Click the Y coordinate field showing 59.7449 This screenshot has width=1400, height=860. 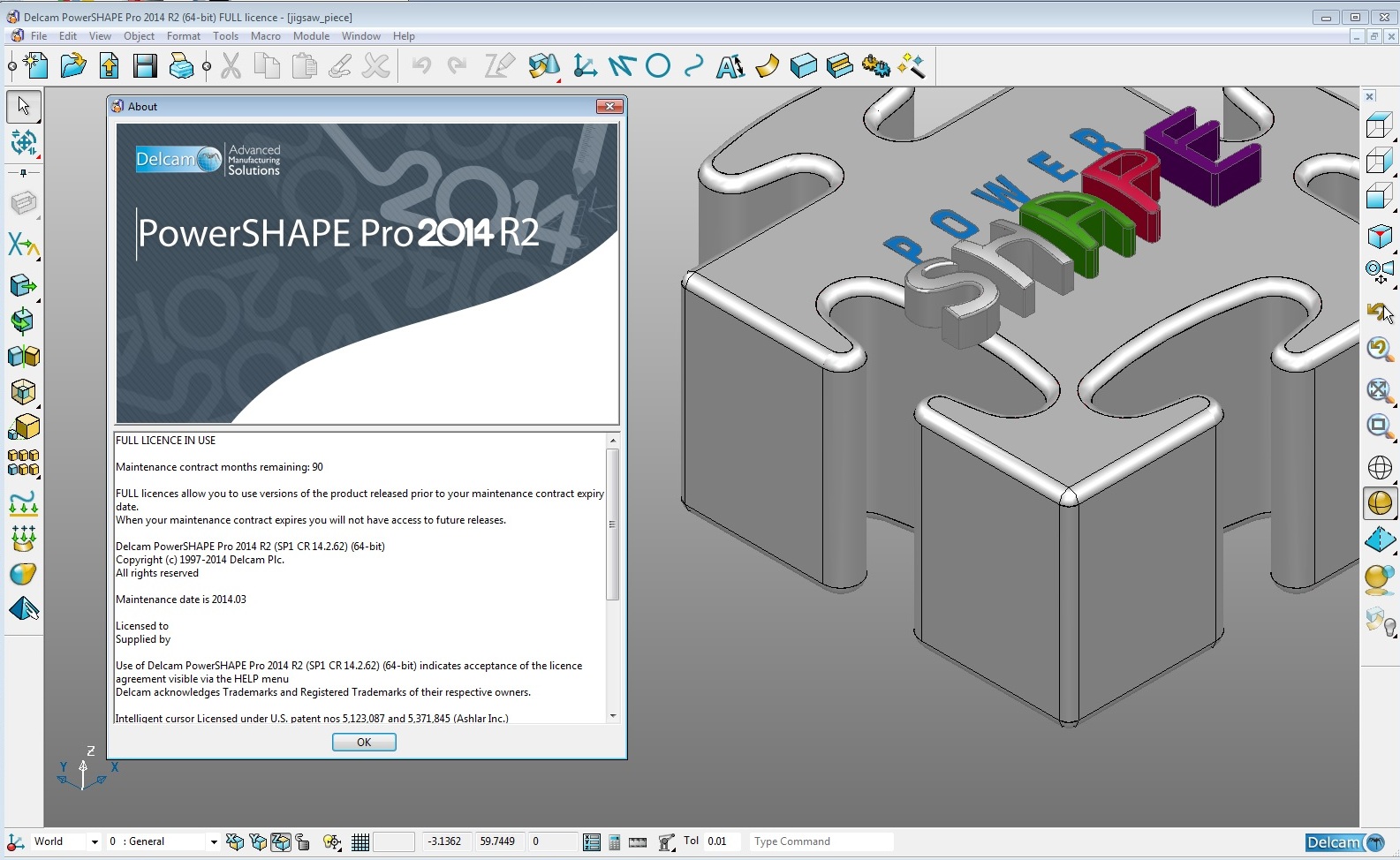(500, 841)
